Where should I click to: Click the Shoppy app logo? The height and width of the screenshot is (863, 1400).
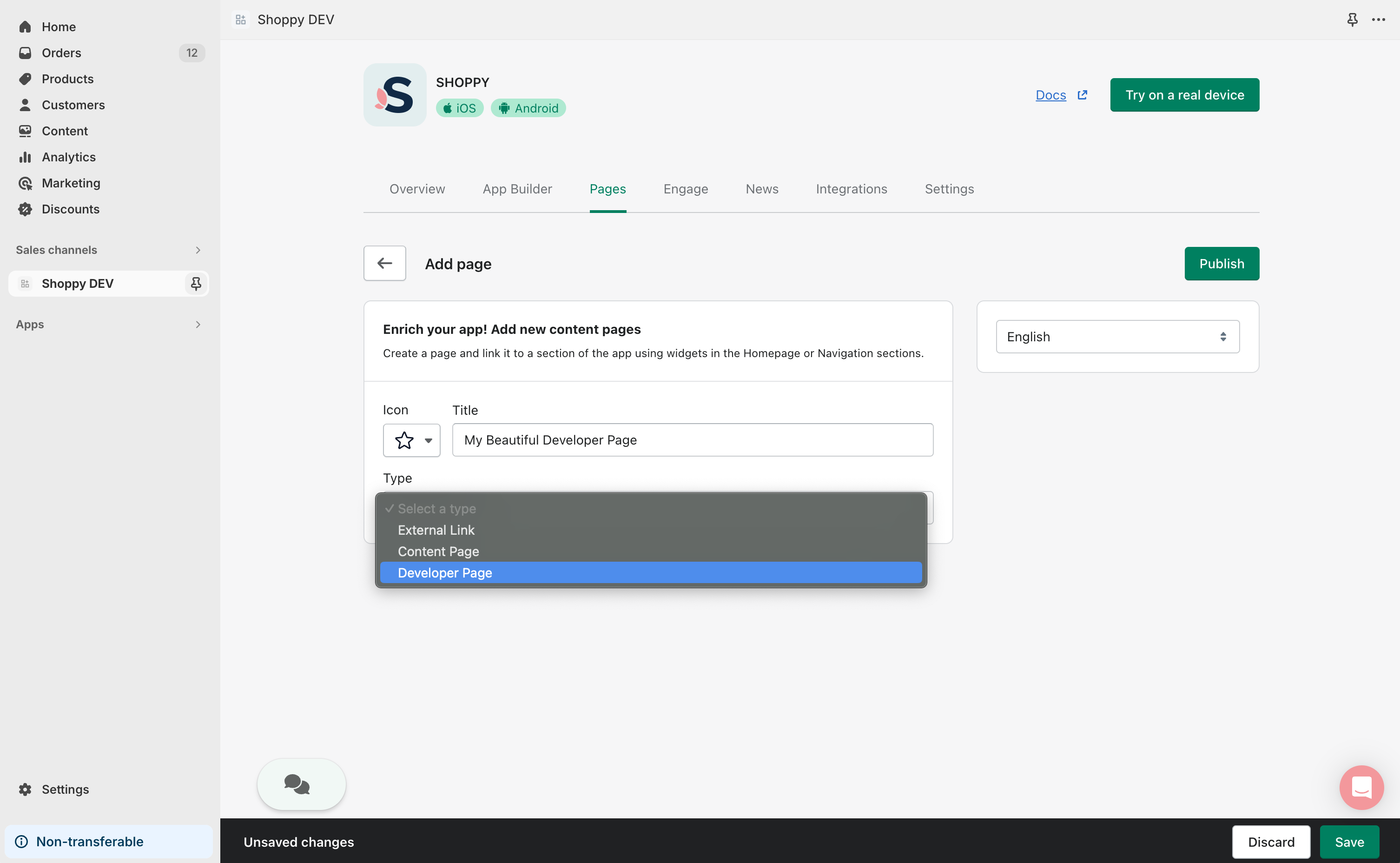pos(395,95)
